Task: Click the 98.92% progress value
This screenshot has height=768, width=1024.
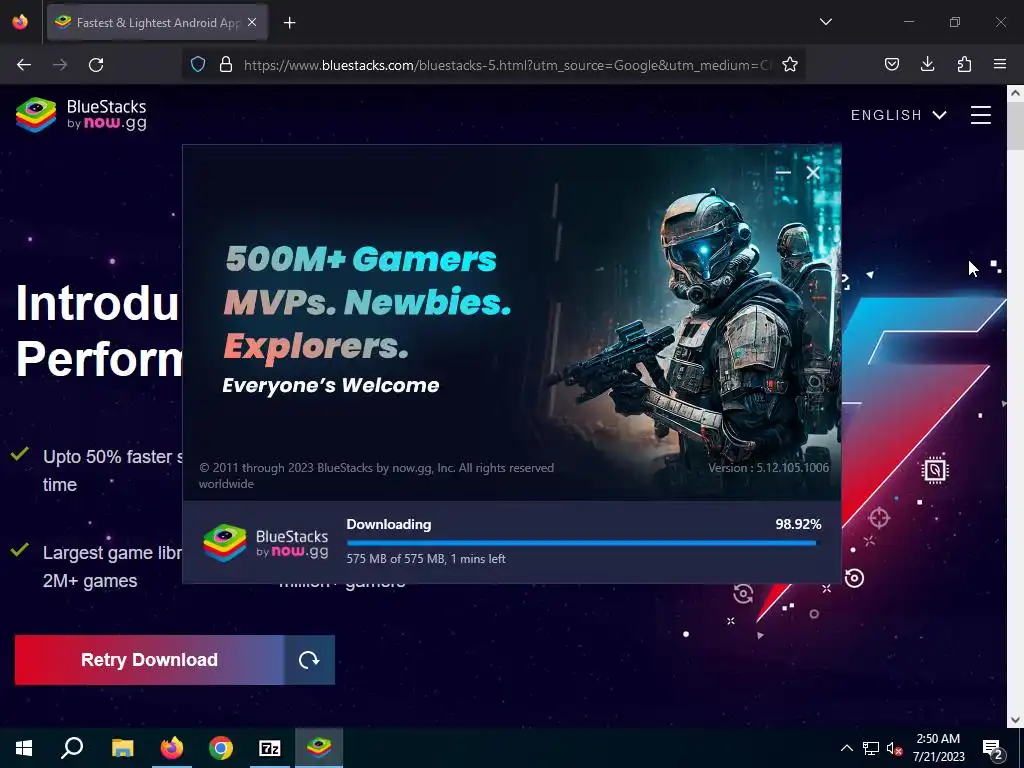Action: (x=798, y=524)
